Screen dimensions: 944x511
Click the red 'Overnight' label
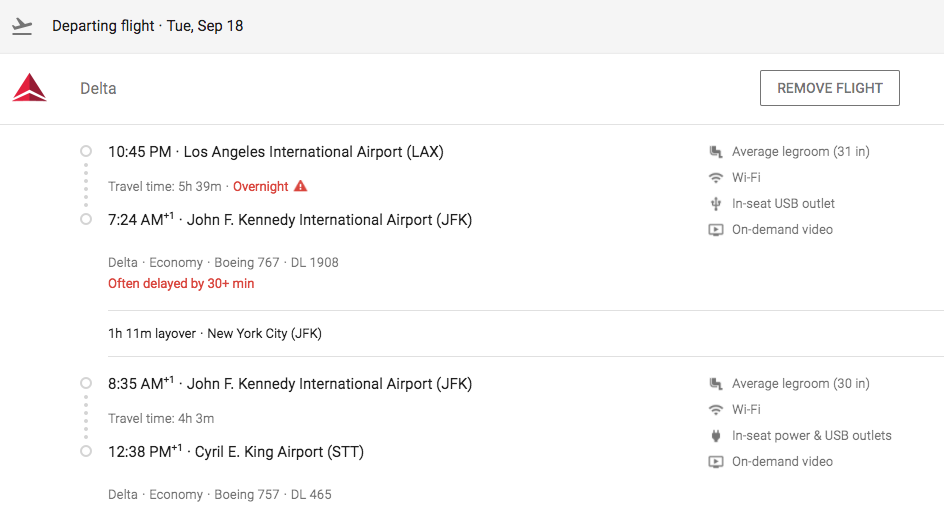[260, 187]
